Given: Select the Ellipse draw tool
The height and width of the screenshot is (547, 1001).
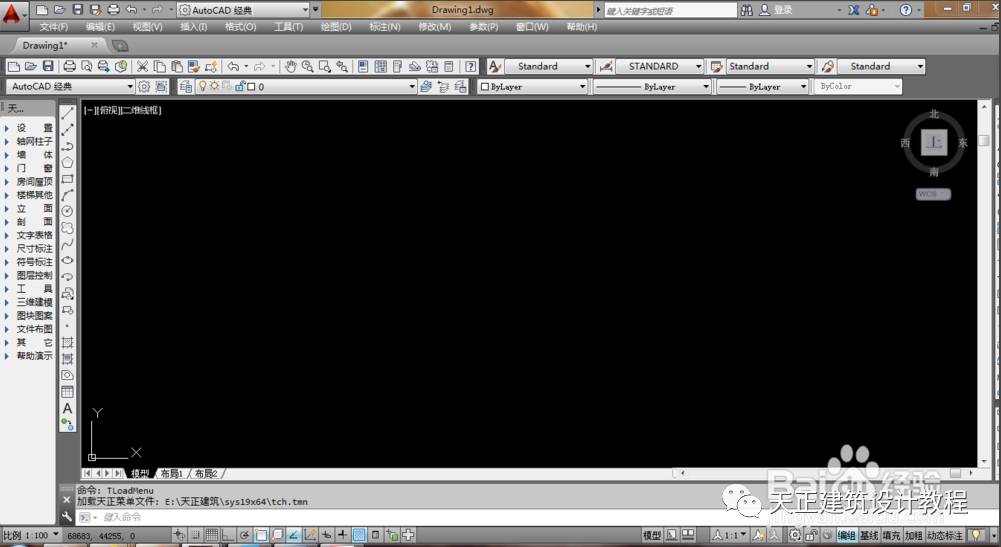Looking at the screenshot, I should [x=68, y=260].
